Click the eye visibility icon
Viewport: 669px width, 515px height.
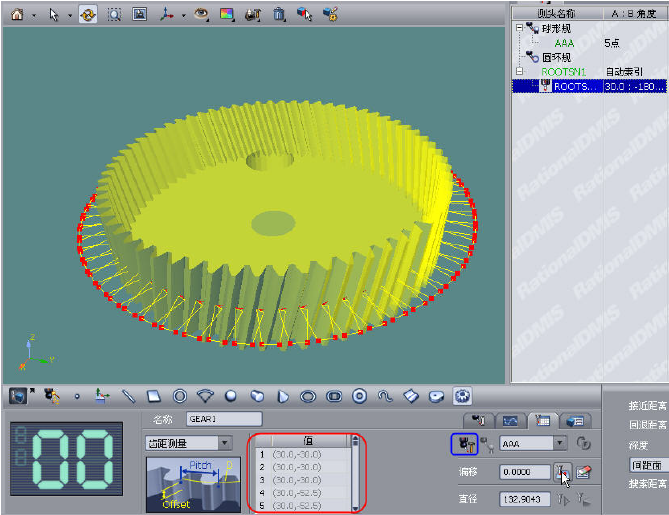(201, 15)
